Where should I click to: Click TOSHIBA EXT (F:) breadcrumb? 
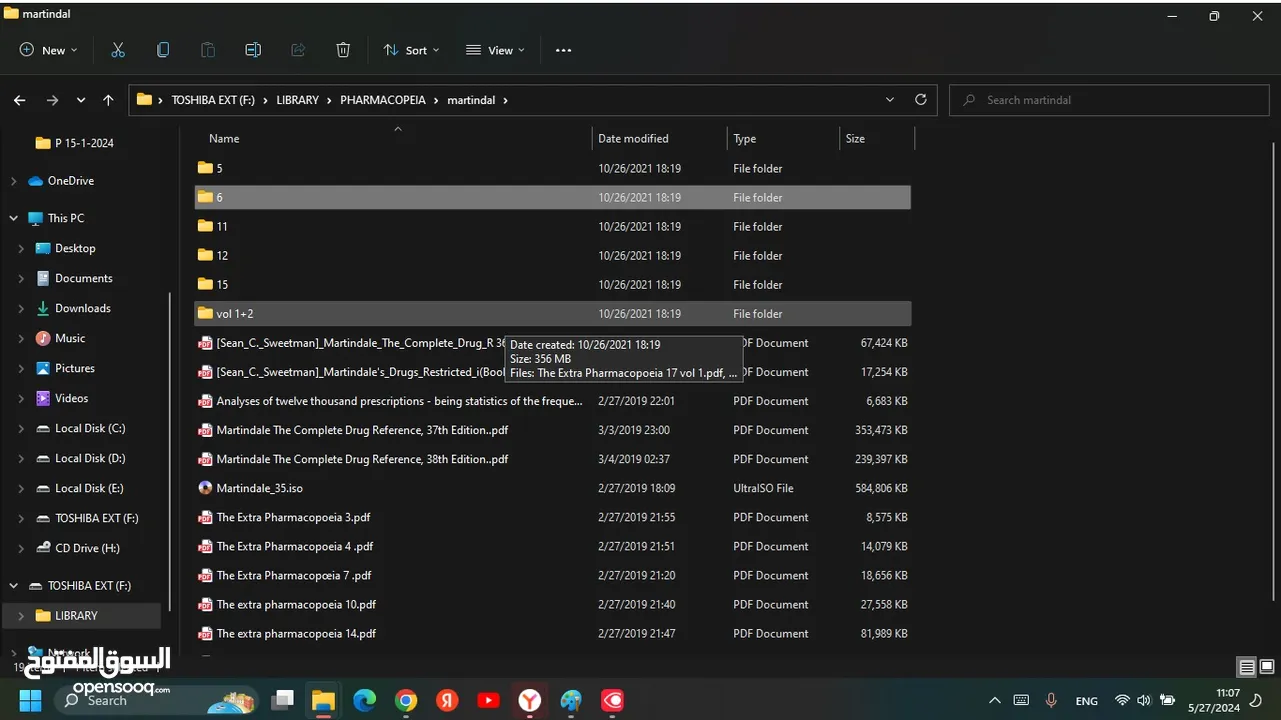pos(215,100)
